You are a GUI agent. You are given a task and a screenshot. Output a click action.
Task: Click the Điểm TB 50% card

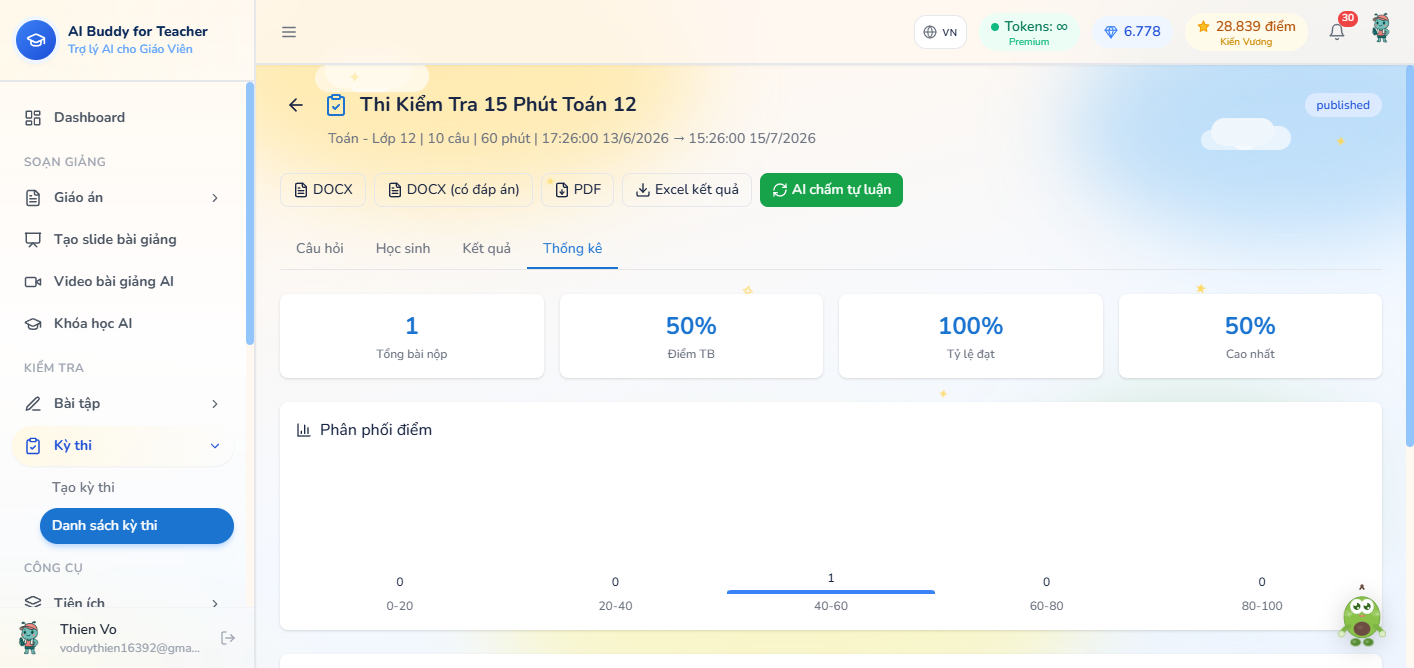691,336
